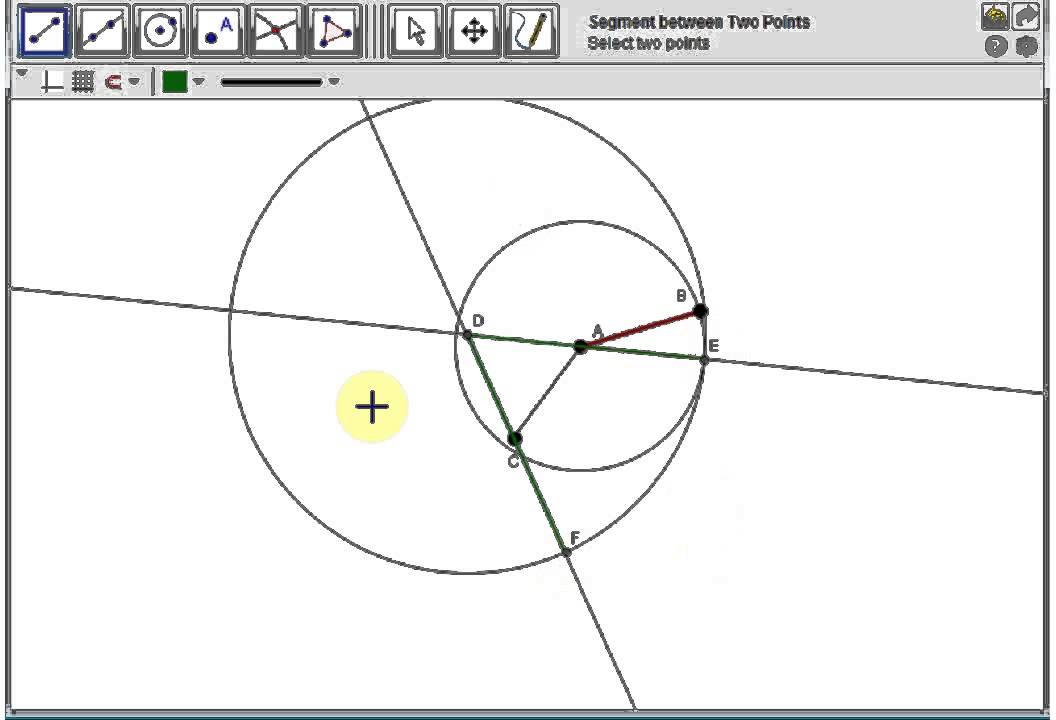This screenshot has width=1056, height=720.
Task: Click the black line style preview
Action: click(x=272, y=82)
